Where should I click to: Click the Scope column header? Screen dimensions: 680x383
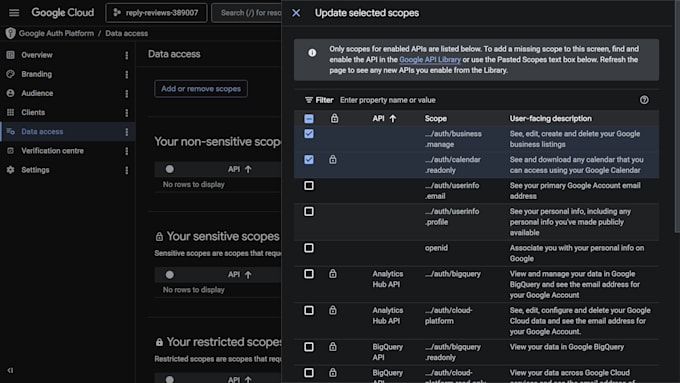pos(435,118)
